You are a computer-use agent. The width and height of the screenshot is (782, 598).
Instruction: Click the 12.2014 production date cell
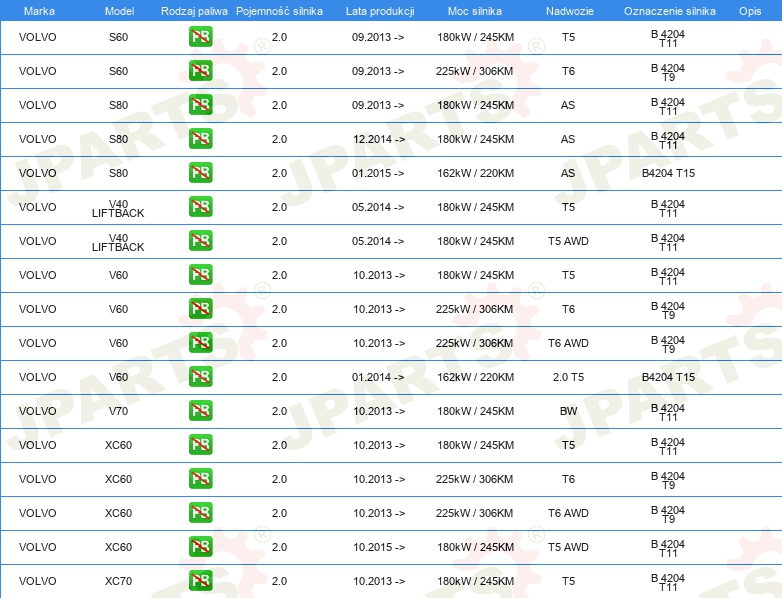378,139
